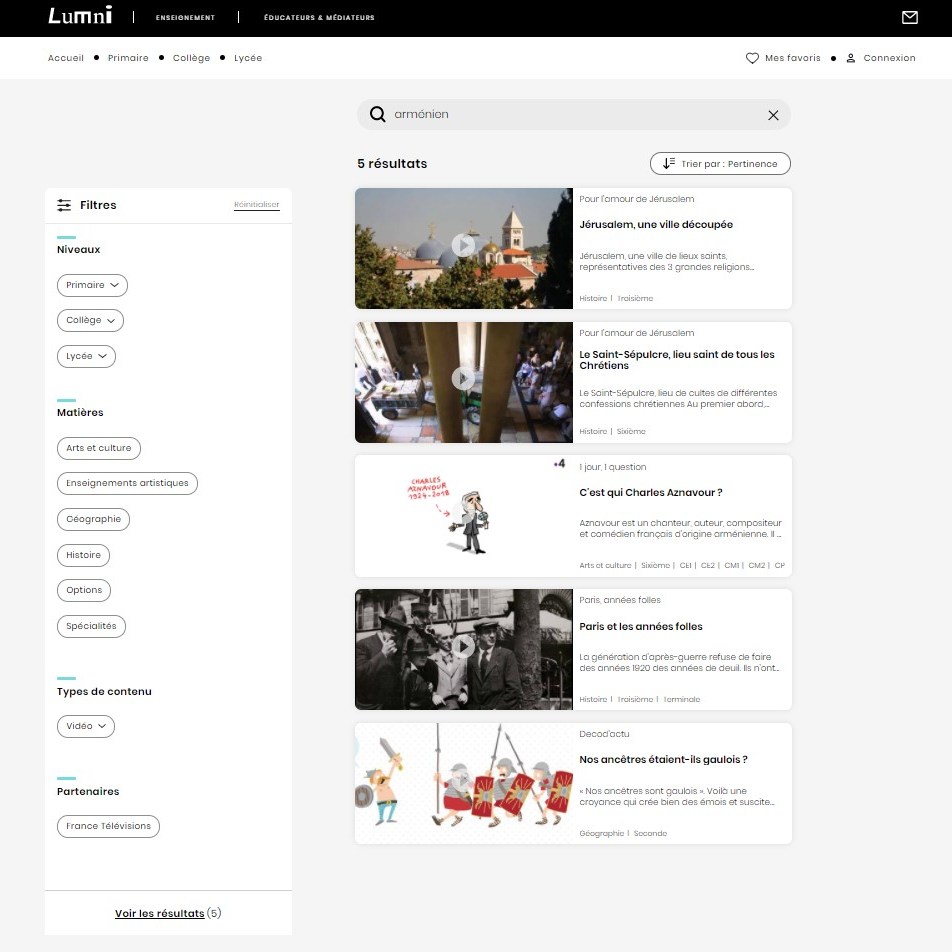Viewport: 952px width, 952px height.
Task: Click the heart favorites icon
Action: click(752, 58)
